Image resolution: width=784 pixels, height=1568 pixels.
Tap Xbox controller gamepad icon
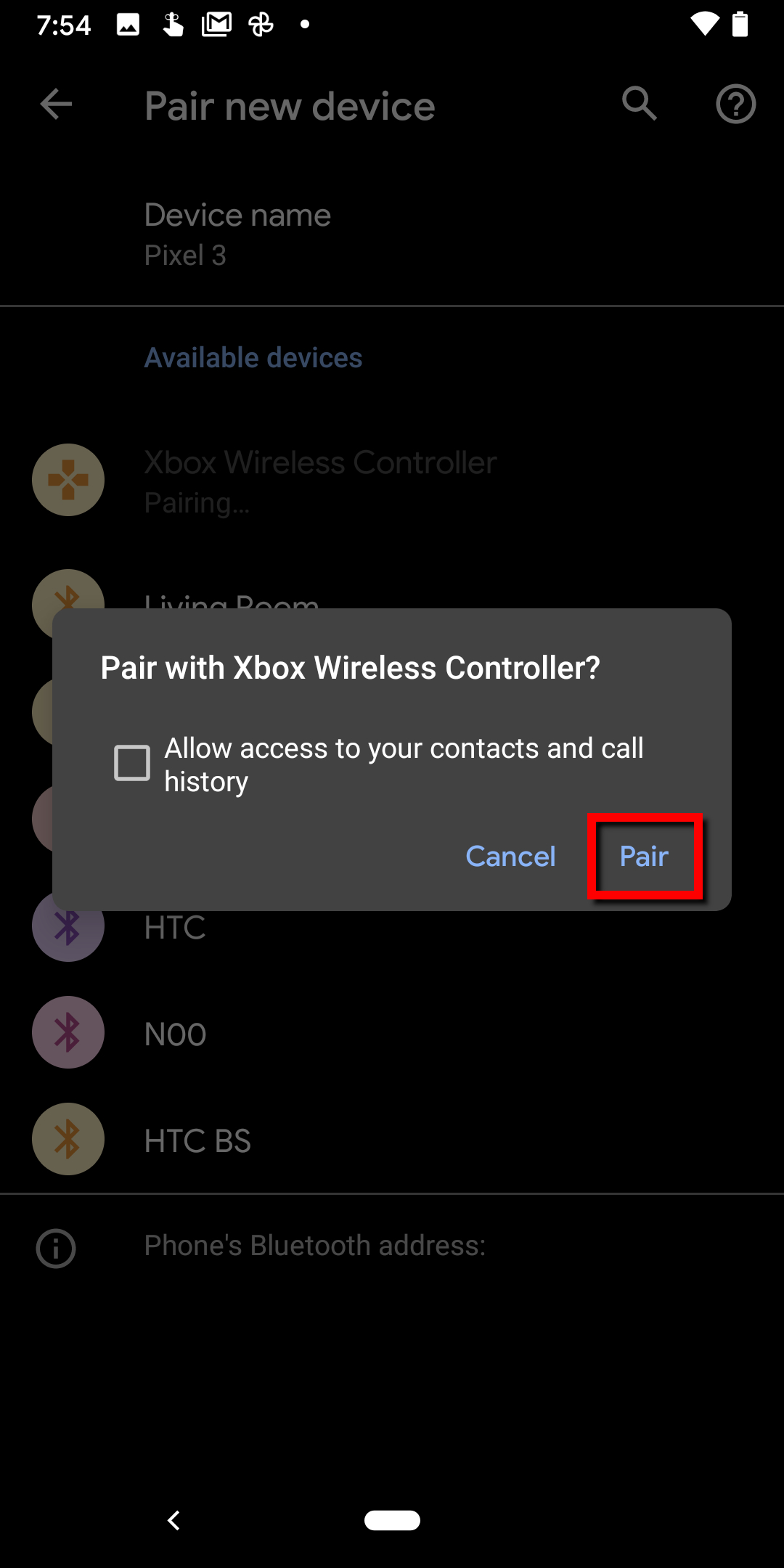(68, 480)
